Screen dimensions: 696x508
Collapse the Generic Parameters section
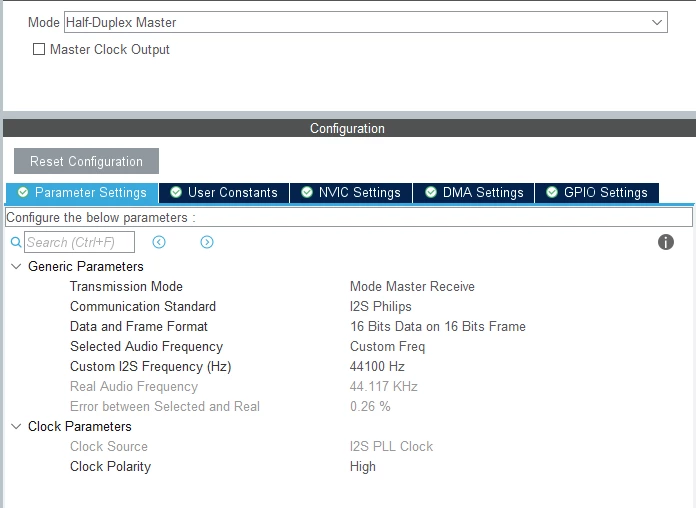coord(16,266)
